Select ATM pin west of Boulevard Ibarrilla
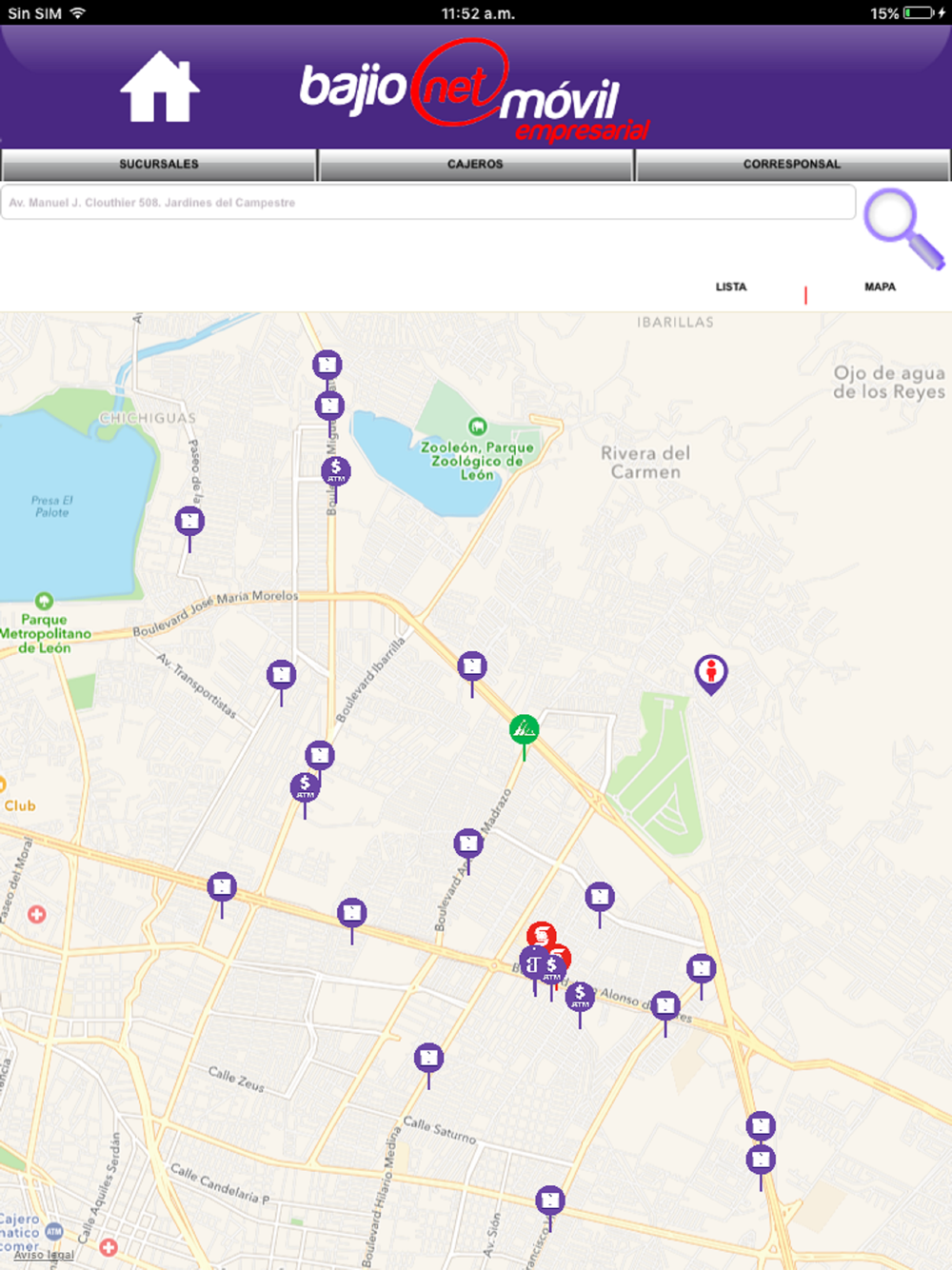The height and width of the screenshot is (1270, 952). coord(305,788)
